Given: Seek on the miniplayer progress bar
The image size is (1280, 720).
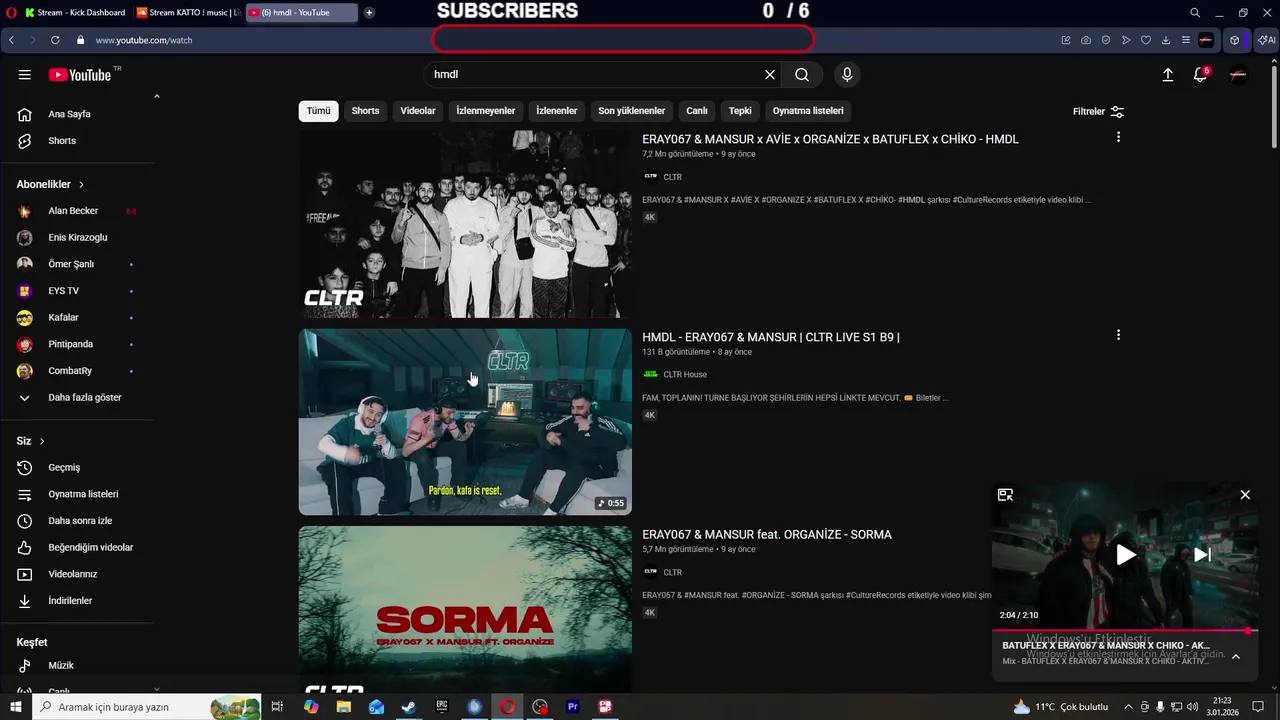Looking at the screenshot, I should point(1125,631).
